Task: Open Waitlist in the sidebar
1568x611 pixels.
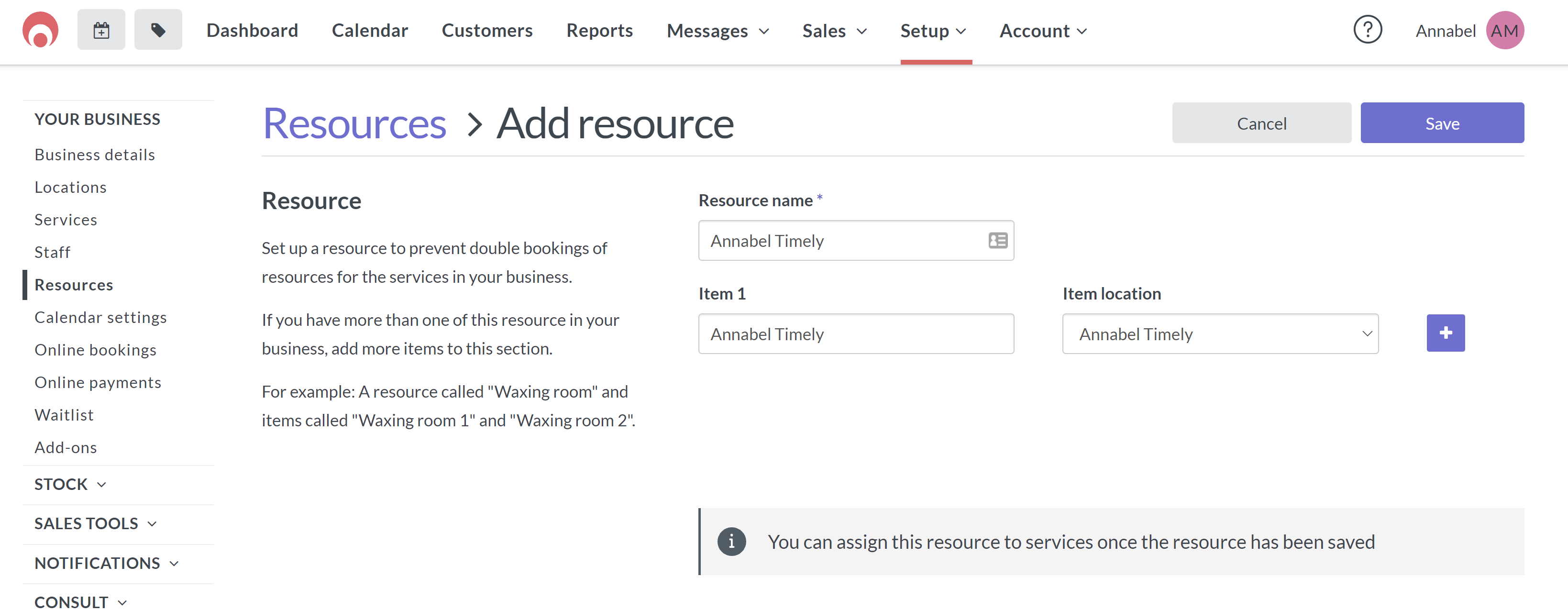Action: [64, 415]
